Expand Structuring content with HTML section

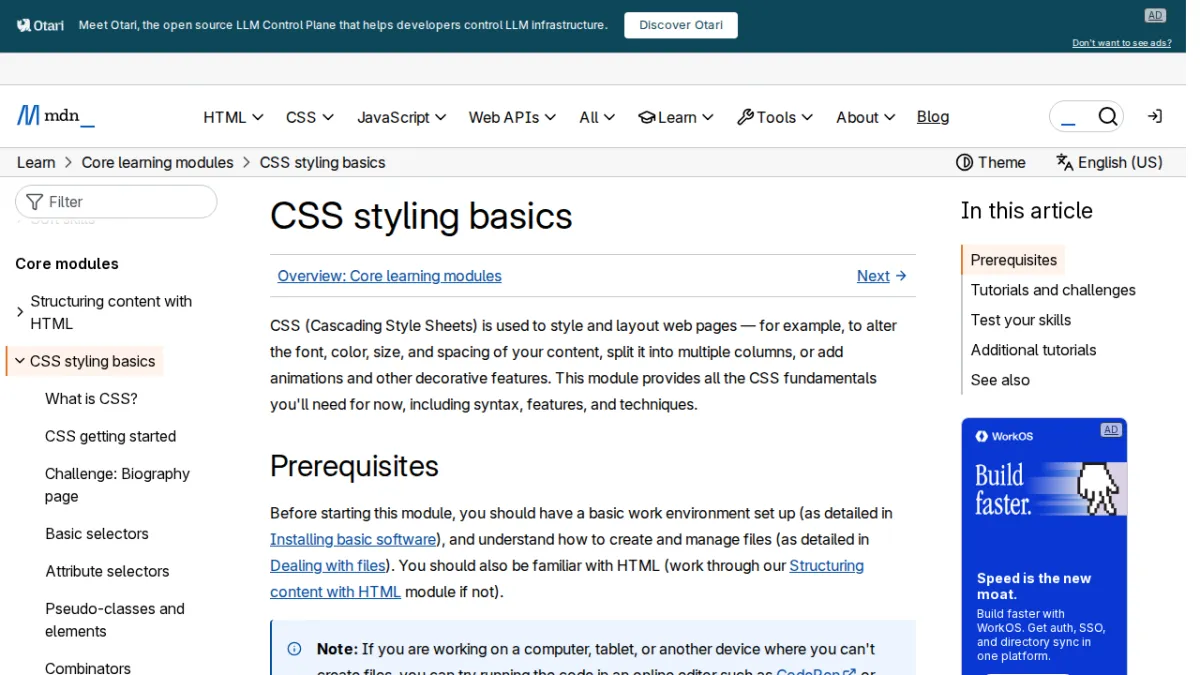pyautogui.click(x=20, y=312)
